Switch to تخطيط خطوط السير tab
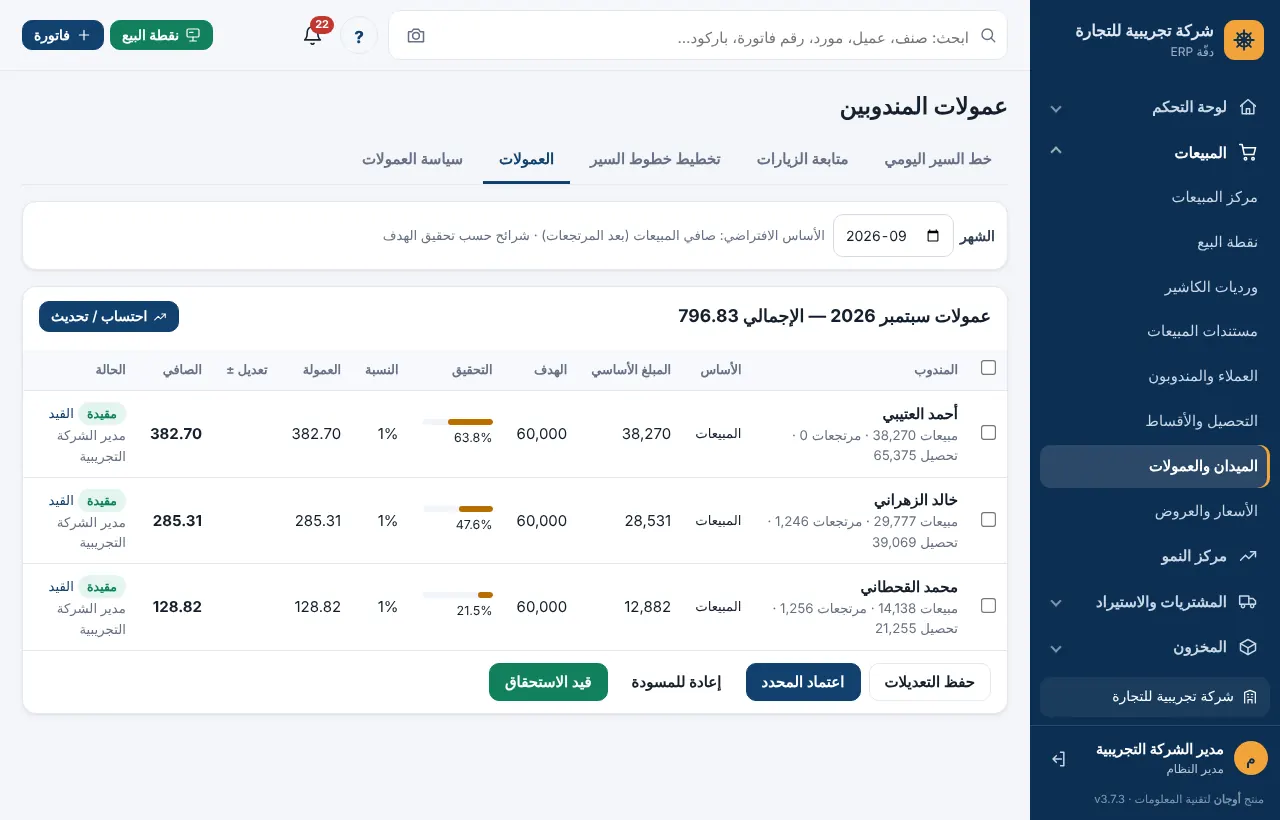The width and height of the screenshot is (1280, 820). 655,160
